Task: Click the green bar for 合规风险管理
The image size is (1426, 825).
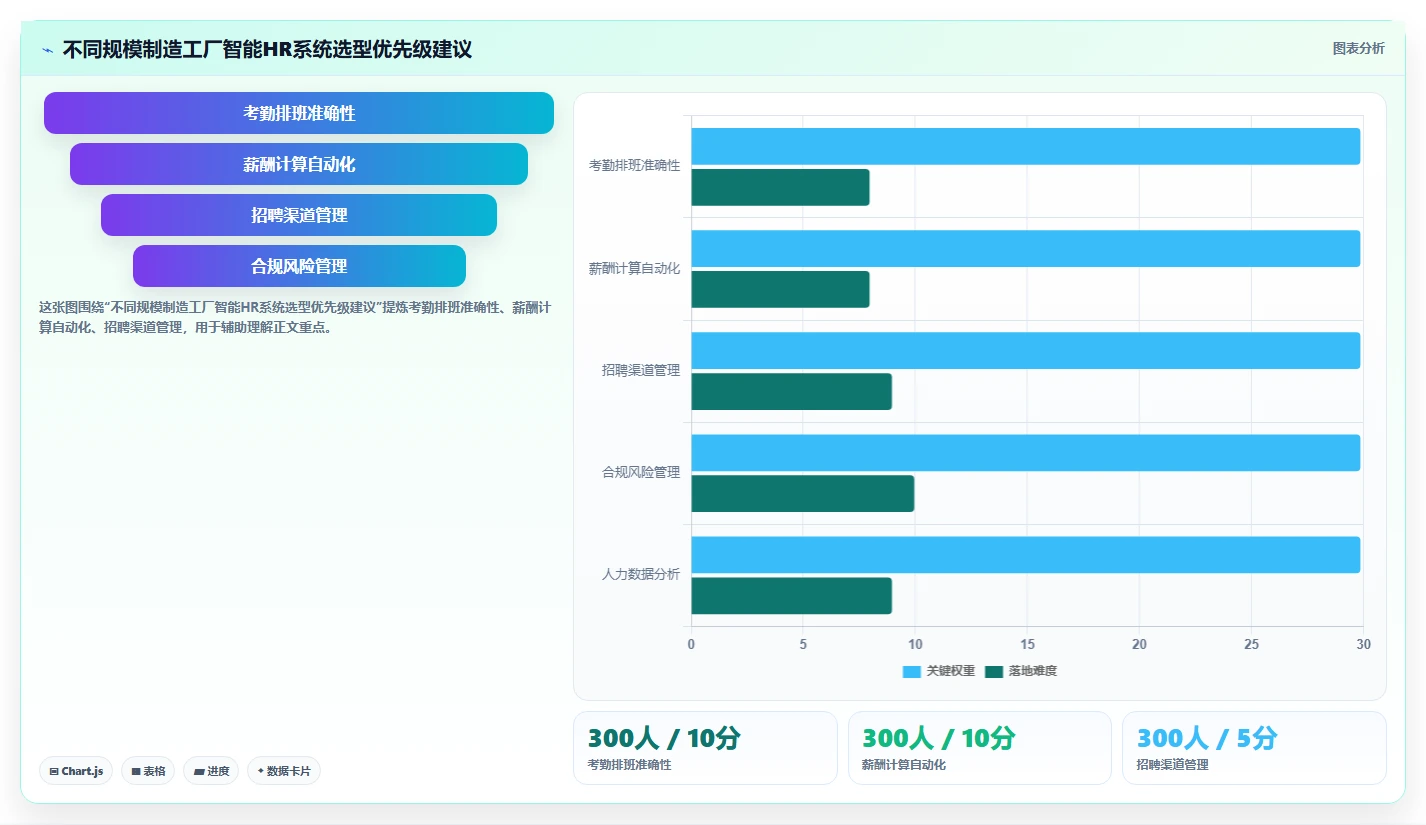Action: coord(802,493)
